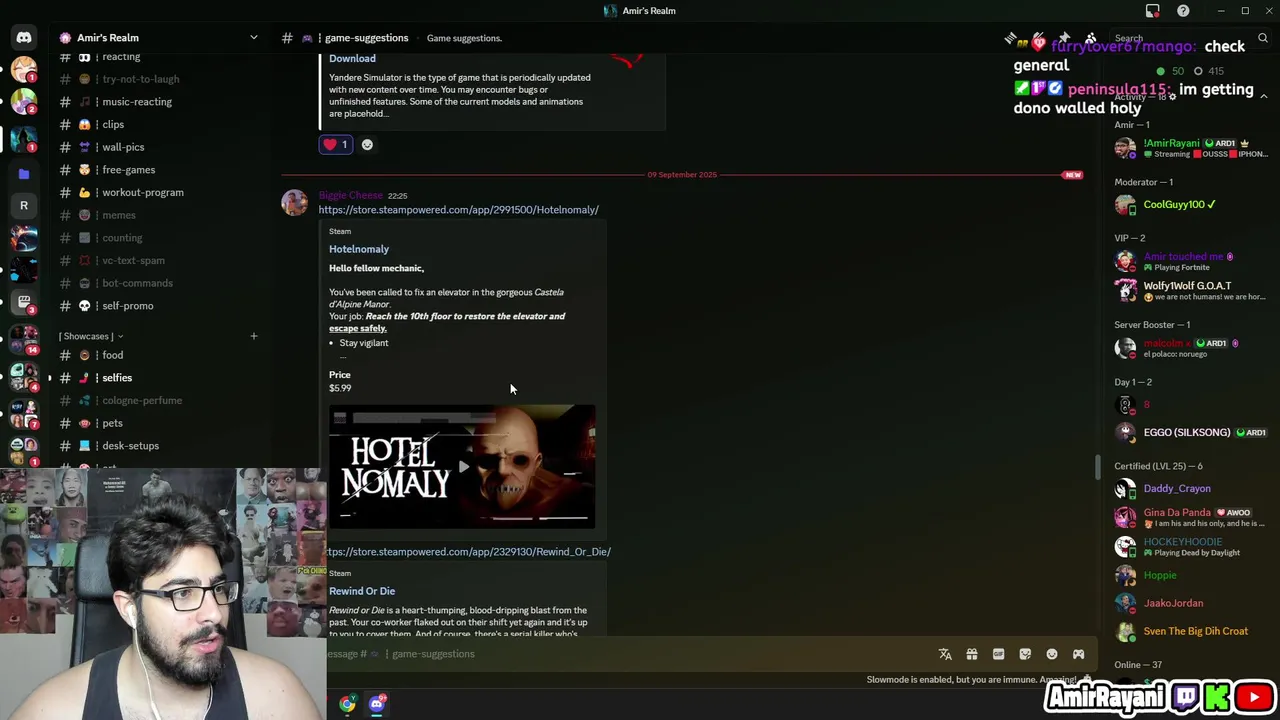Add a reaction with the smiley icon

367,145
